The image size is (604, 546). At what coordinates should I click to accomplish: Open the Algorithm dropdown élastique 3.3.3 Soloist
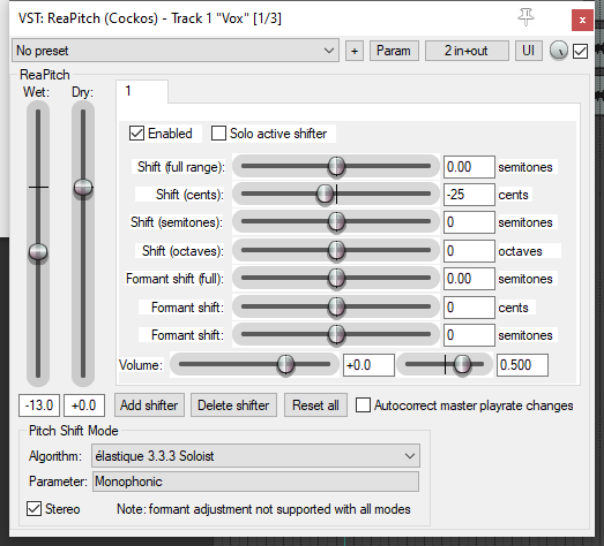255,456
